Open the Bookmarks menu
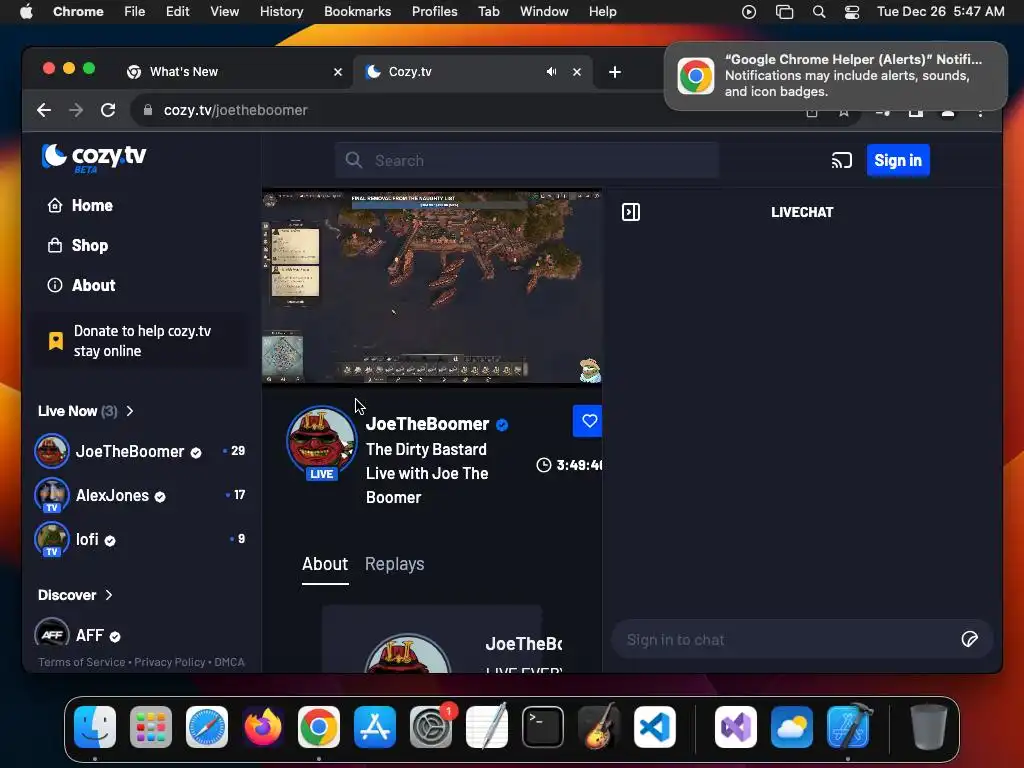 (357, 12)
